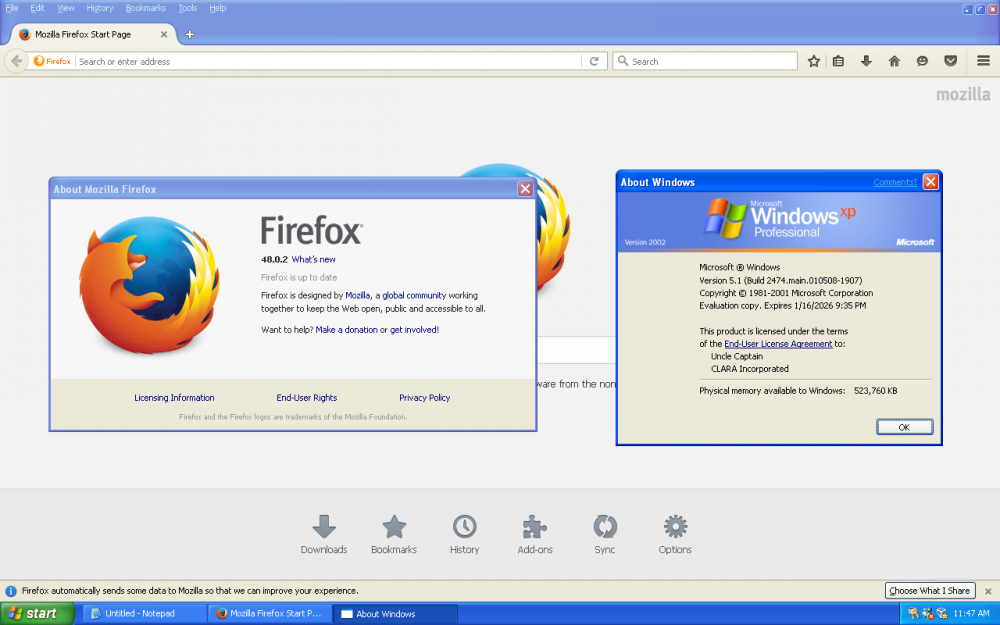Viewport: 1000px width, 625px height.
Task: Go to home page via house icon
Action: tap(894, 61)
